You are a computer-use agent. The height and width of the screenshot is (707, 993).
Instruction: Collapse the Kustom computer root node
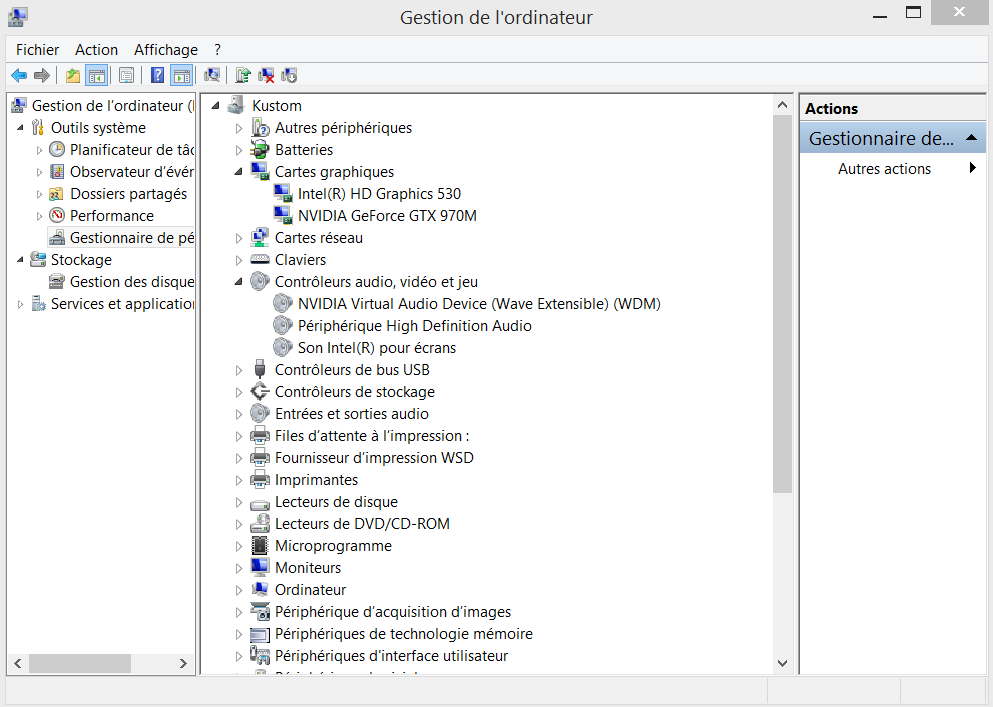216,106
